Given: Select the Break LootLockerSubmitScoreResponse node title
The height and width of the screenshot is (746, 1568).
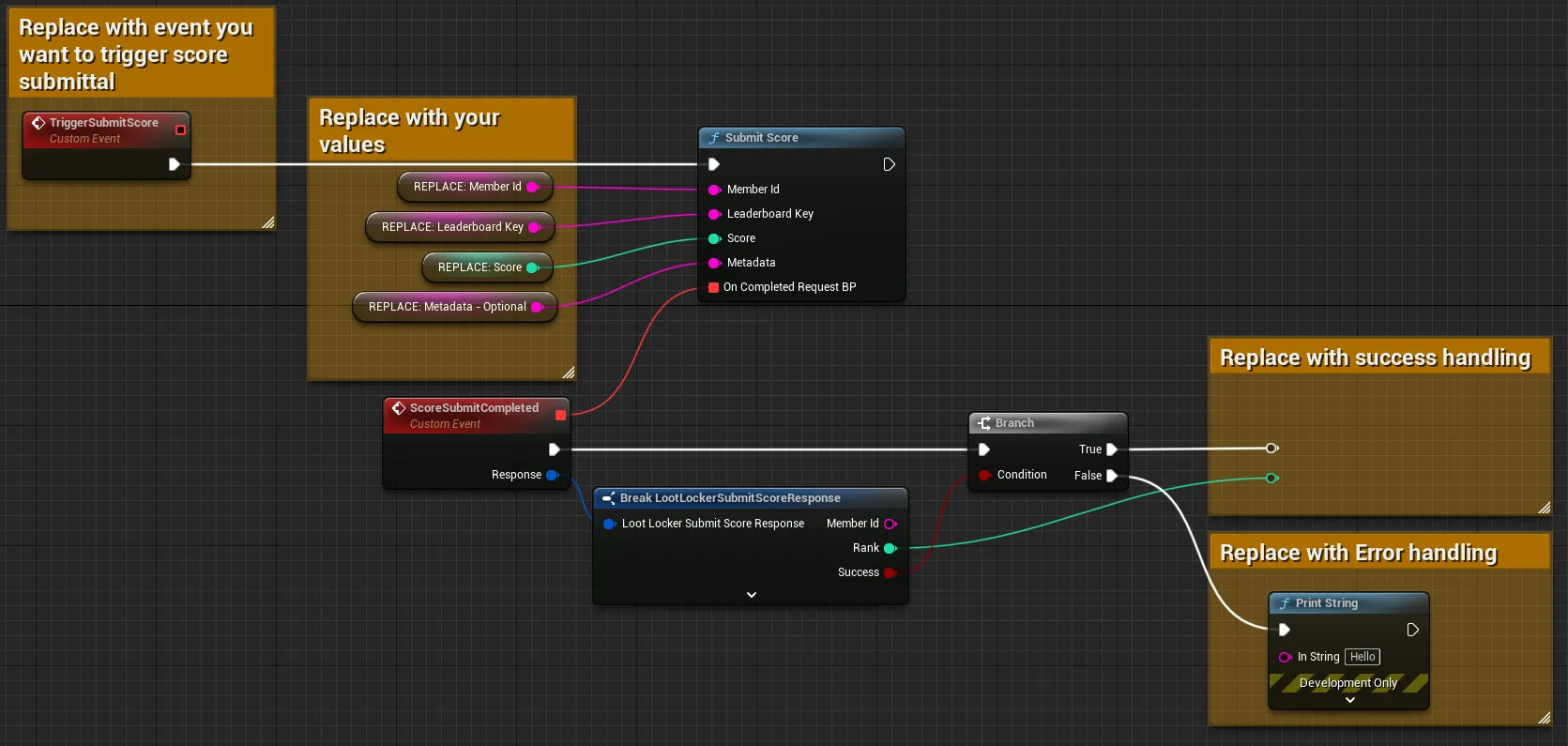Looking at the screenshot, I should (730, 498).
